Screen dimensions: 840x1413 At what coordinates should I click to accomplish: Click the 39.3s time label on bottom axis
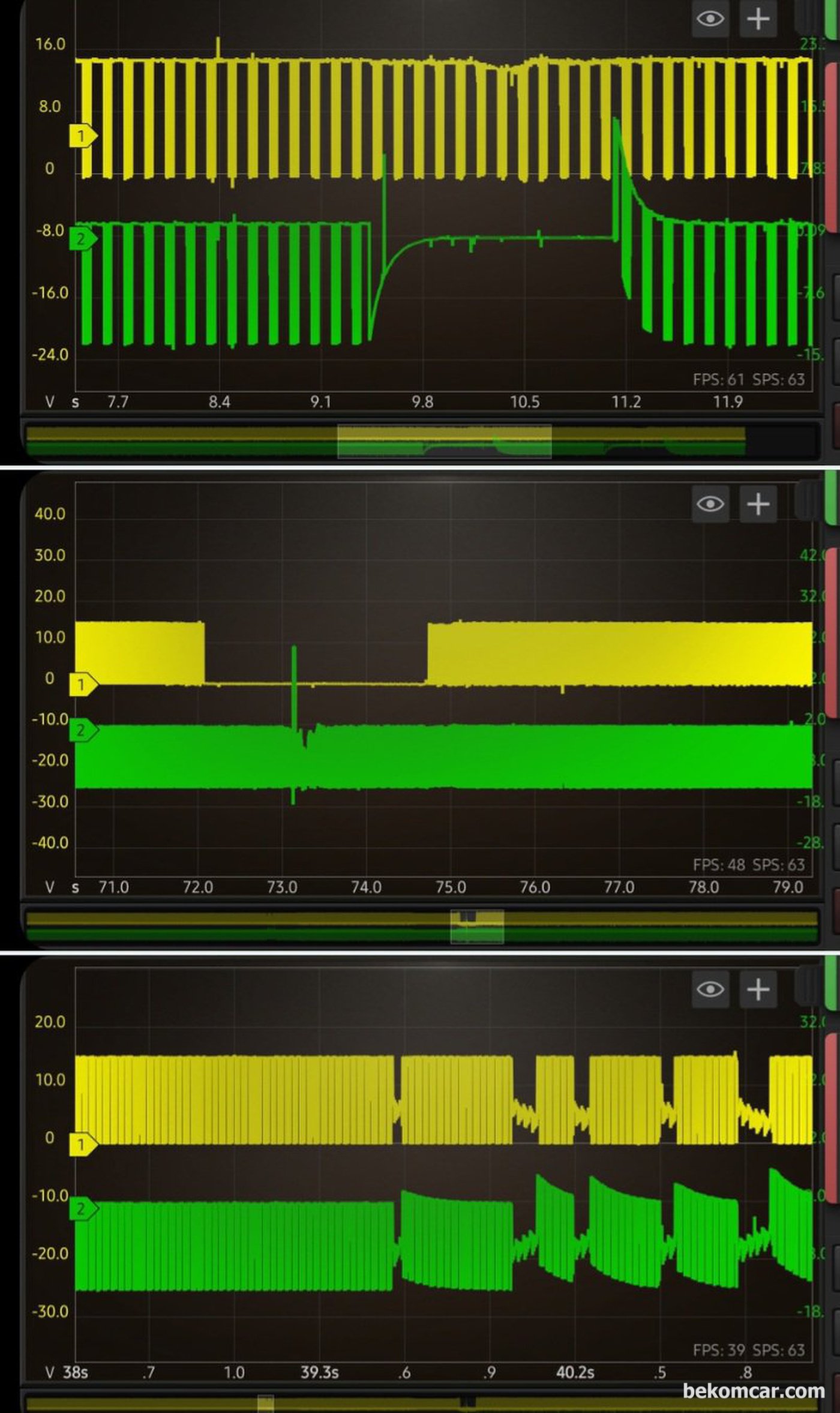pyautogui.click(x=319, y=1372)
